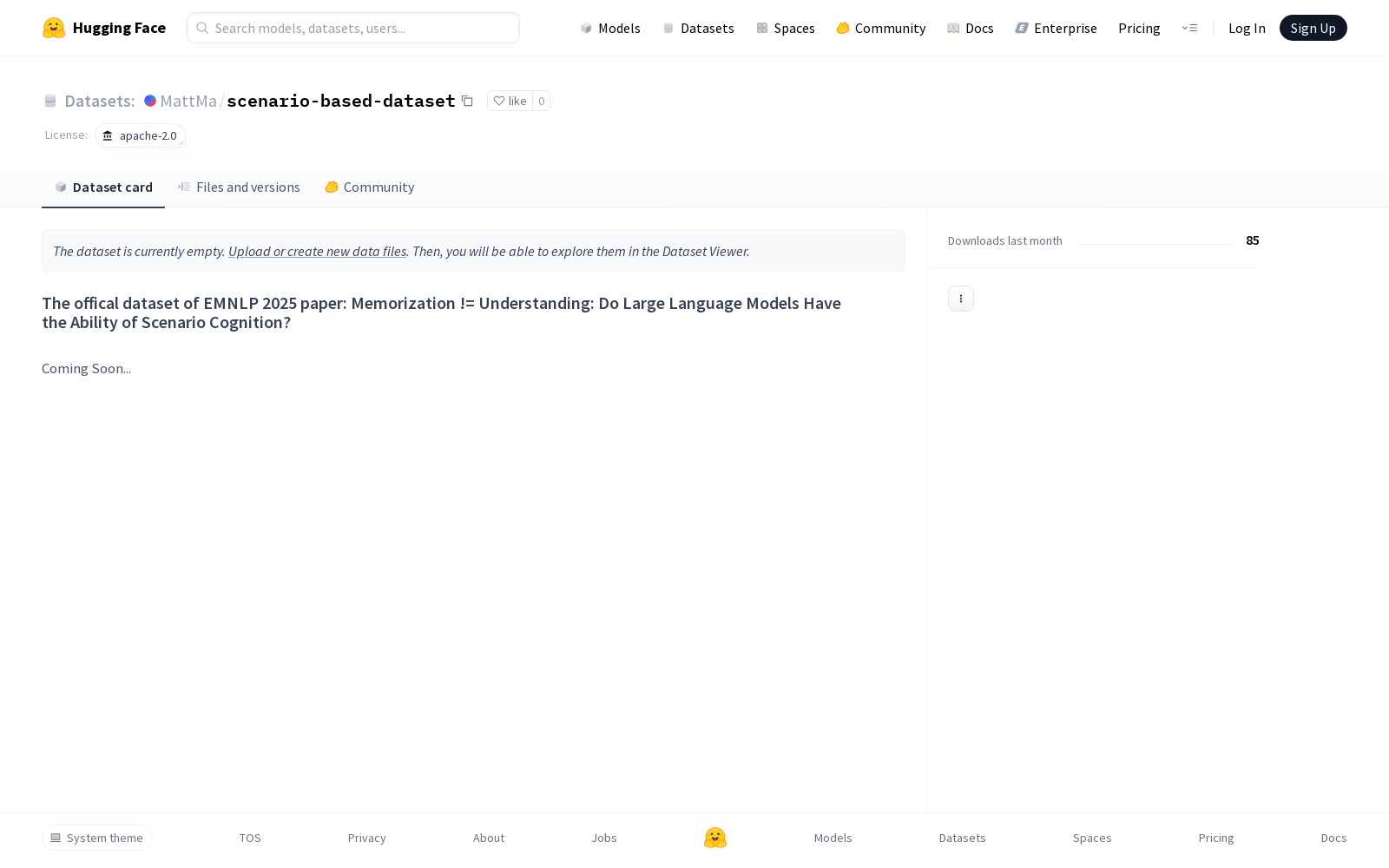Click the Datasets stack icon beside title
The image size is (1389, 868).
[x=50, y=101]
